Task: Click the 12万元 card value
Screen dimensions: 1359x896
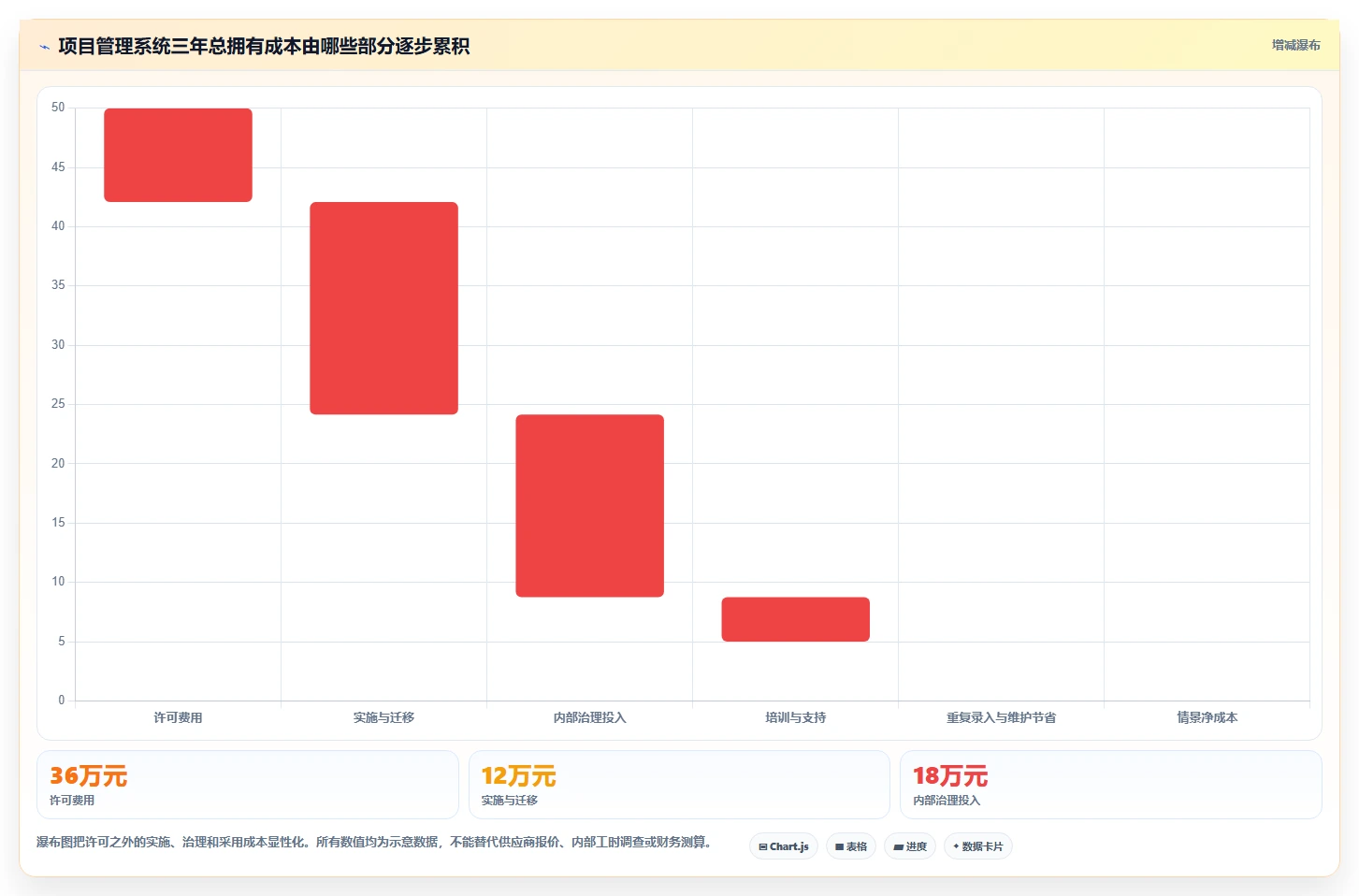Action: [x=519, y=776]
